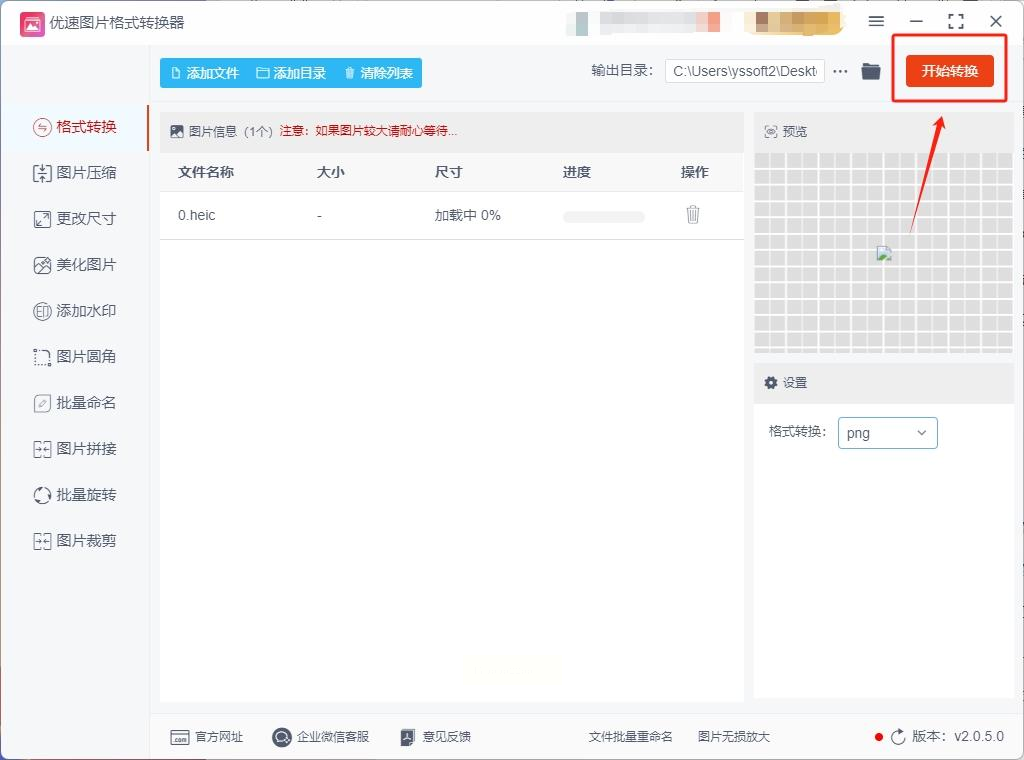Viewport: 1024px width, 760px height.
Task: Click 添加目录 to add a folder
Action: [x=291, y=73]
